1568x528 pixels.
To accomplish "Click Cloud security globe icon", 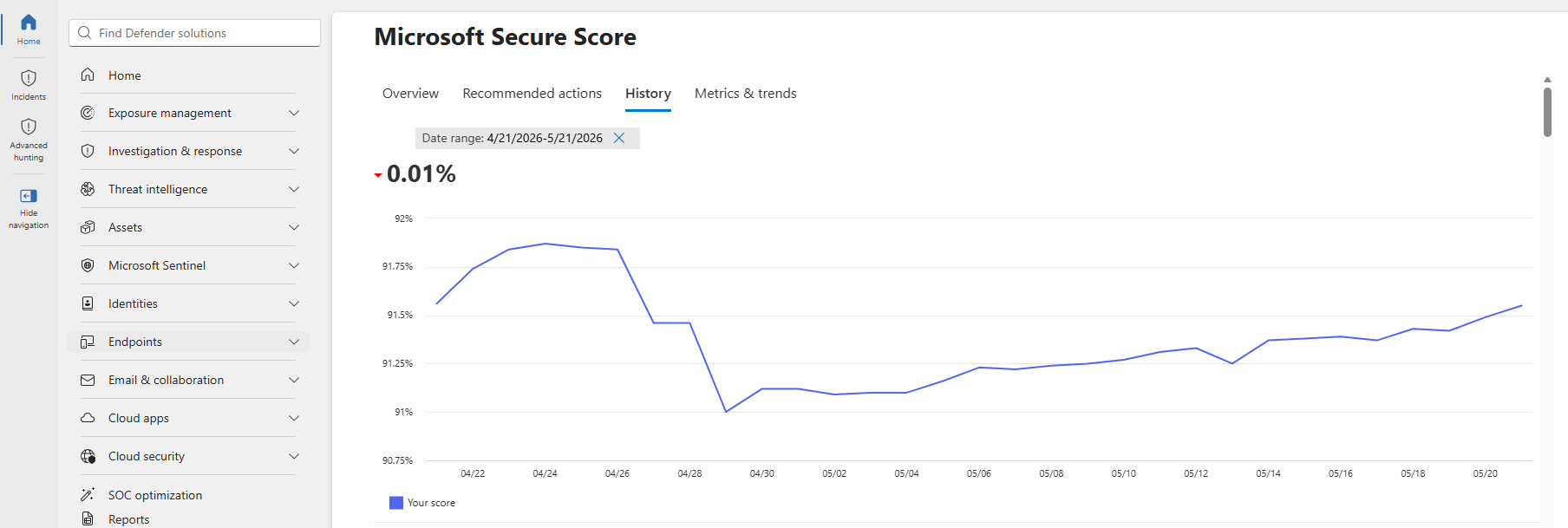I will pos(88,456).
